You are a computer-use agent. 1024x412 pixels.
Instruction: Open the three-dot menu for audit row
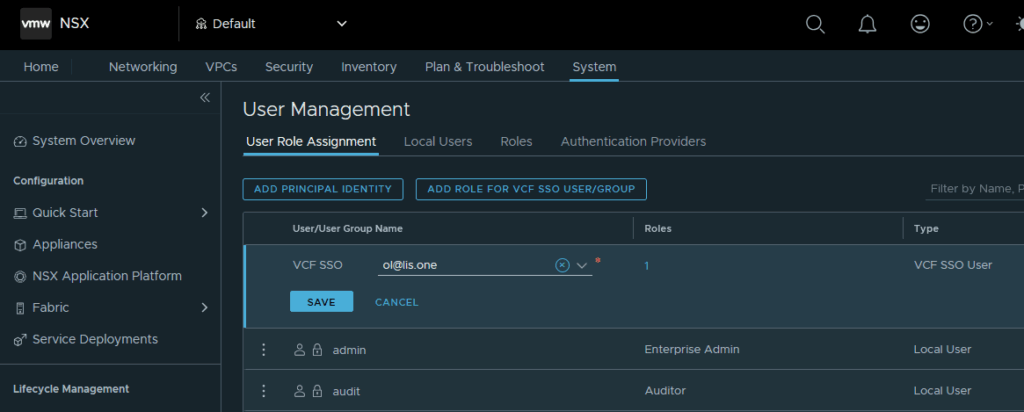pyautogui.click(x=264, y=391)
